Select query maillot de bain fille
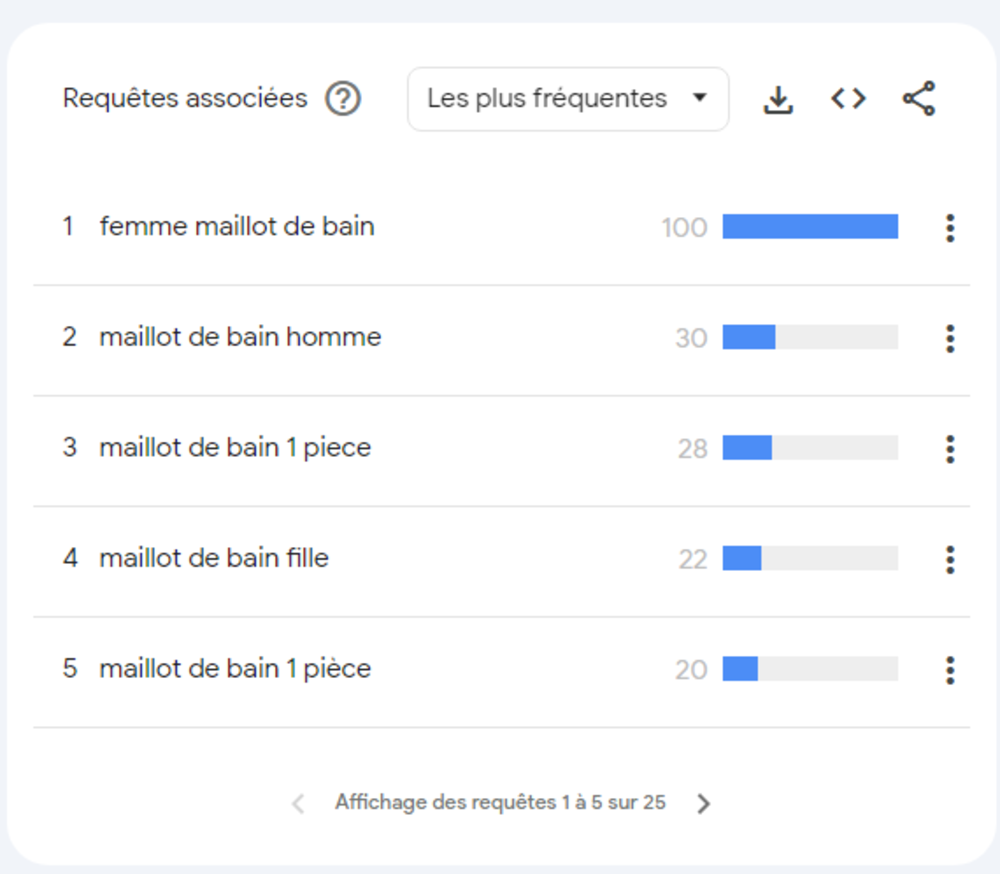1000x874 pixels. [x=214, y=558]
